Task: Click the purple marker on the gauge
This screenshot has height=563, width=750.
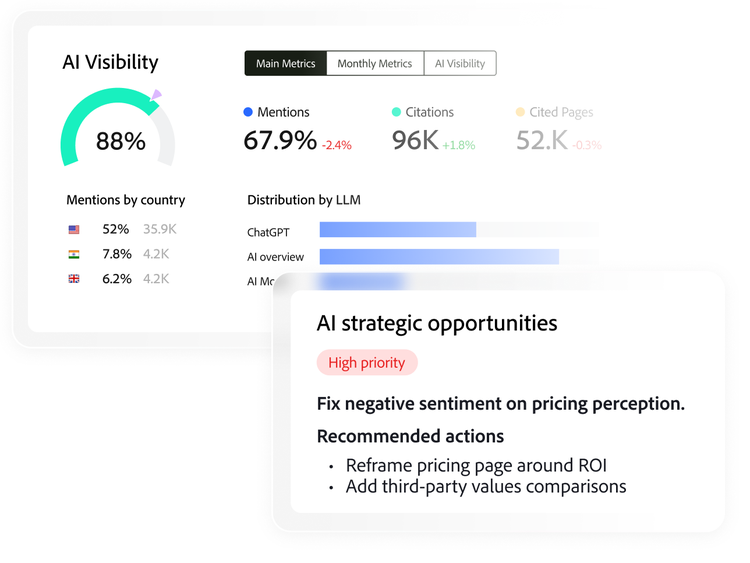Action: (x=156, y=95)
